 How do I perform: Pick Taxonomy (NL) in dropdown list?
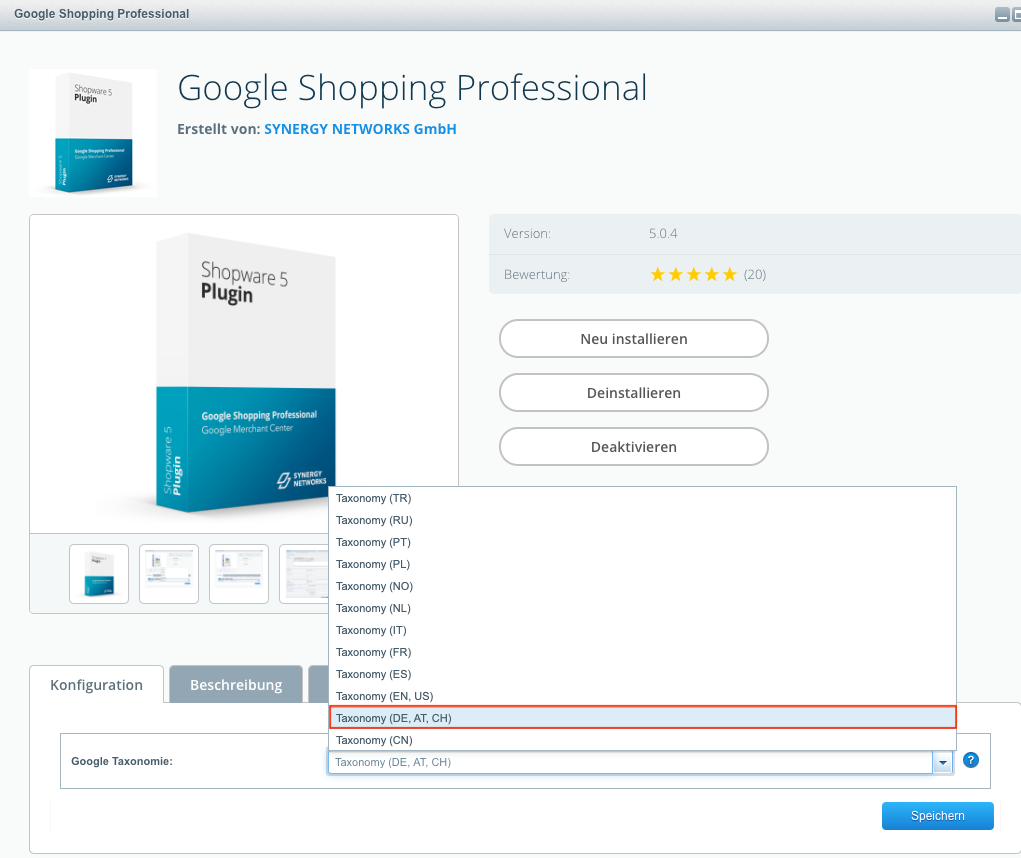pyautogui.click(x=642, y=608)
